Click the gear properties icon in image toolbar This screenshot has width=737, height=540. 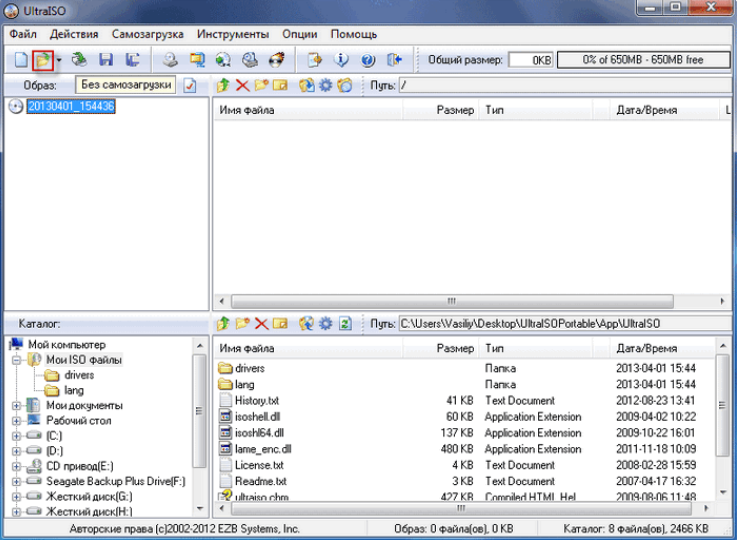point(325,85)
